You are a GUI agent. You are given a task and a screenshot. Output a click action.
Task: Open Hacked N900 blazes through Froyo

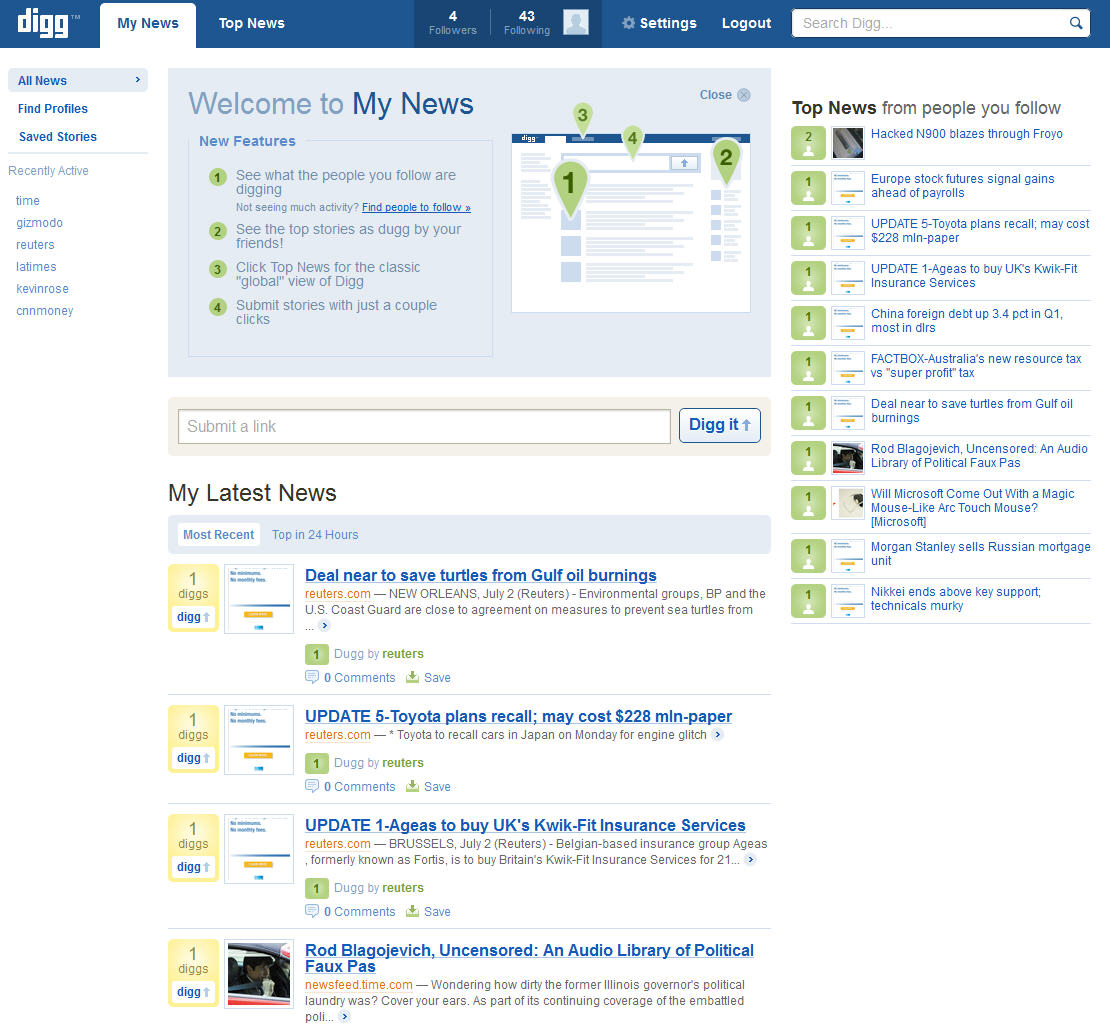pyautogui.click(x=966, y=134)
